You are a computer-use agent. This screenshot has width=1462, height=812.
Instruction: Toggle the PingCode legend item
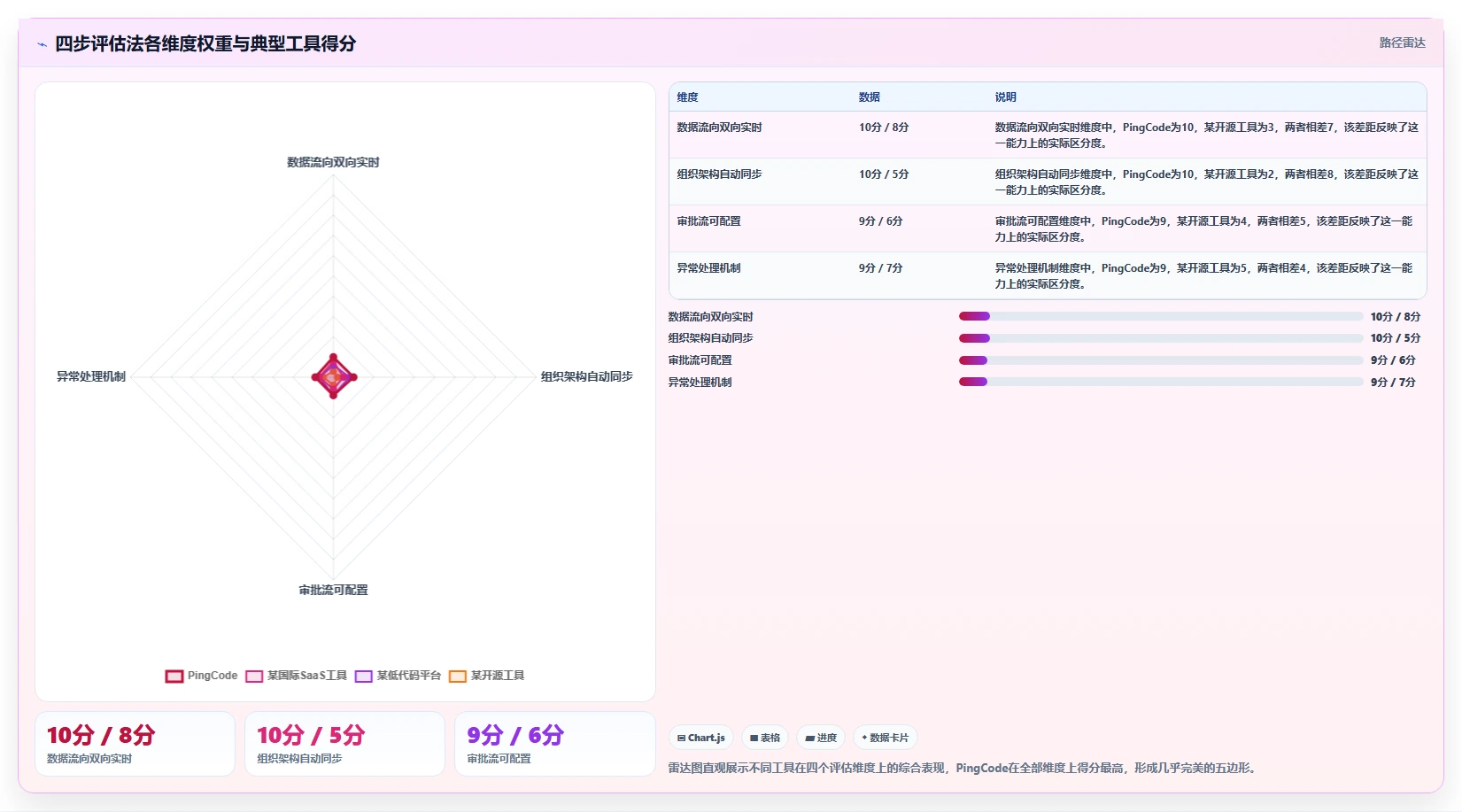point(202,676)
